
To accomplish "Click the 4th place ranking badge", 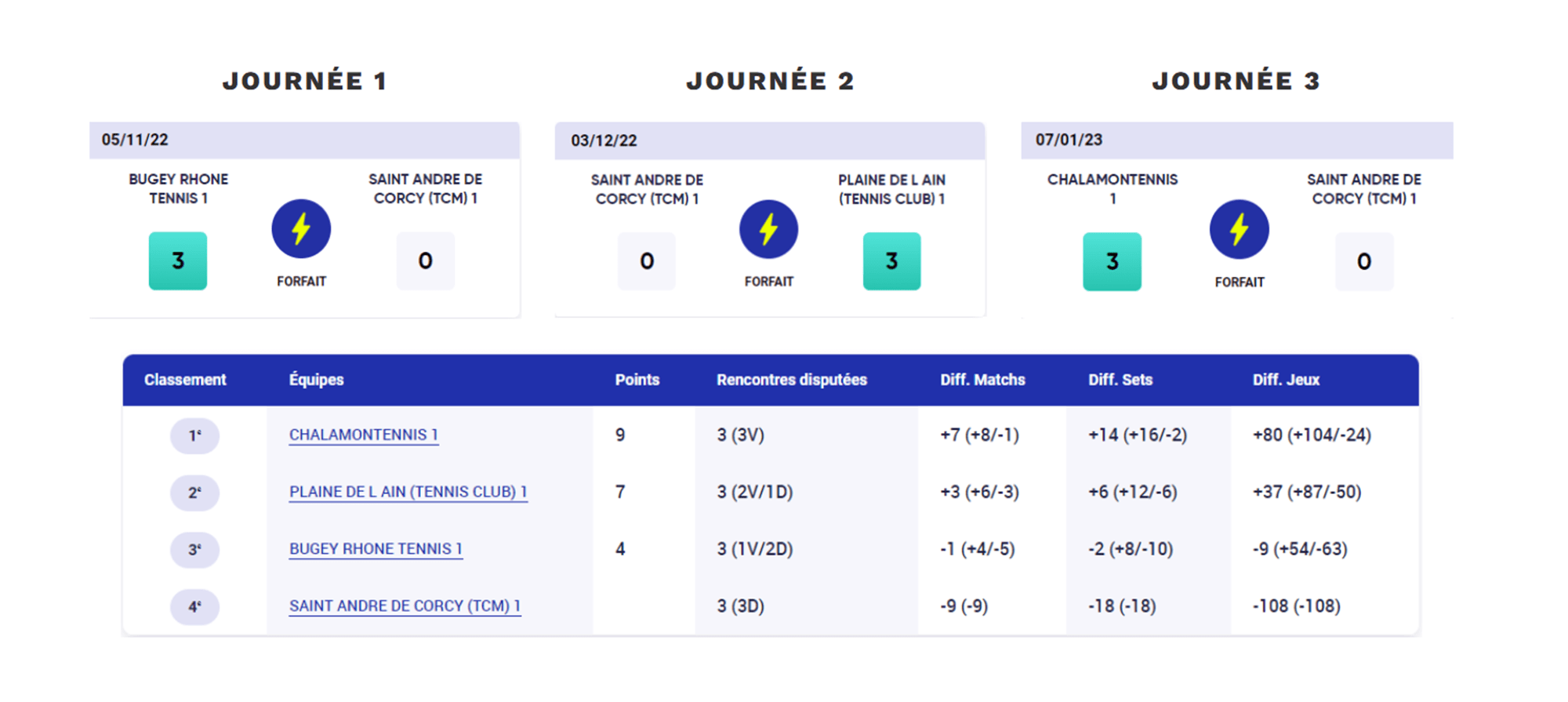I will 194,606.
